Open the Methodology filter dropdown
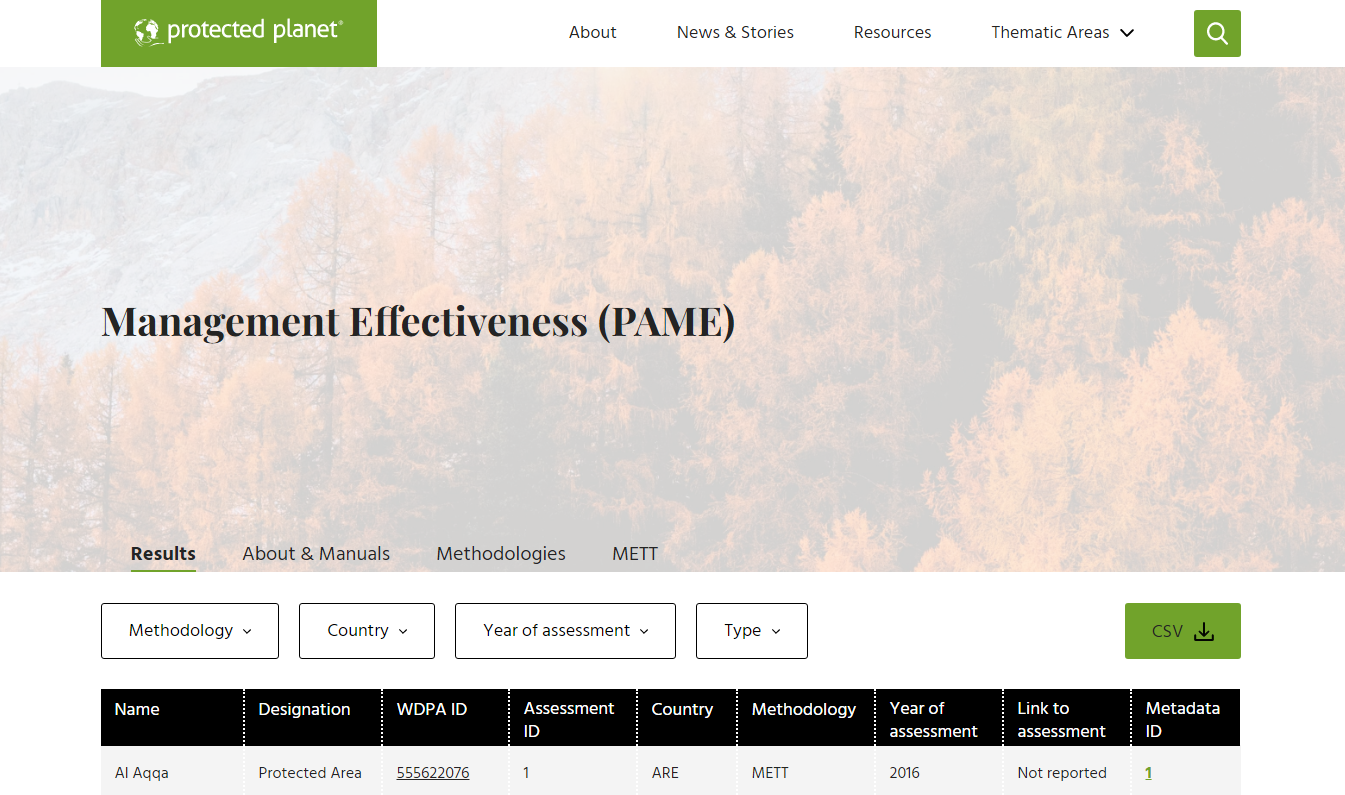Screen dimensions: 1345x795 pos(190,631)
